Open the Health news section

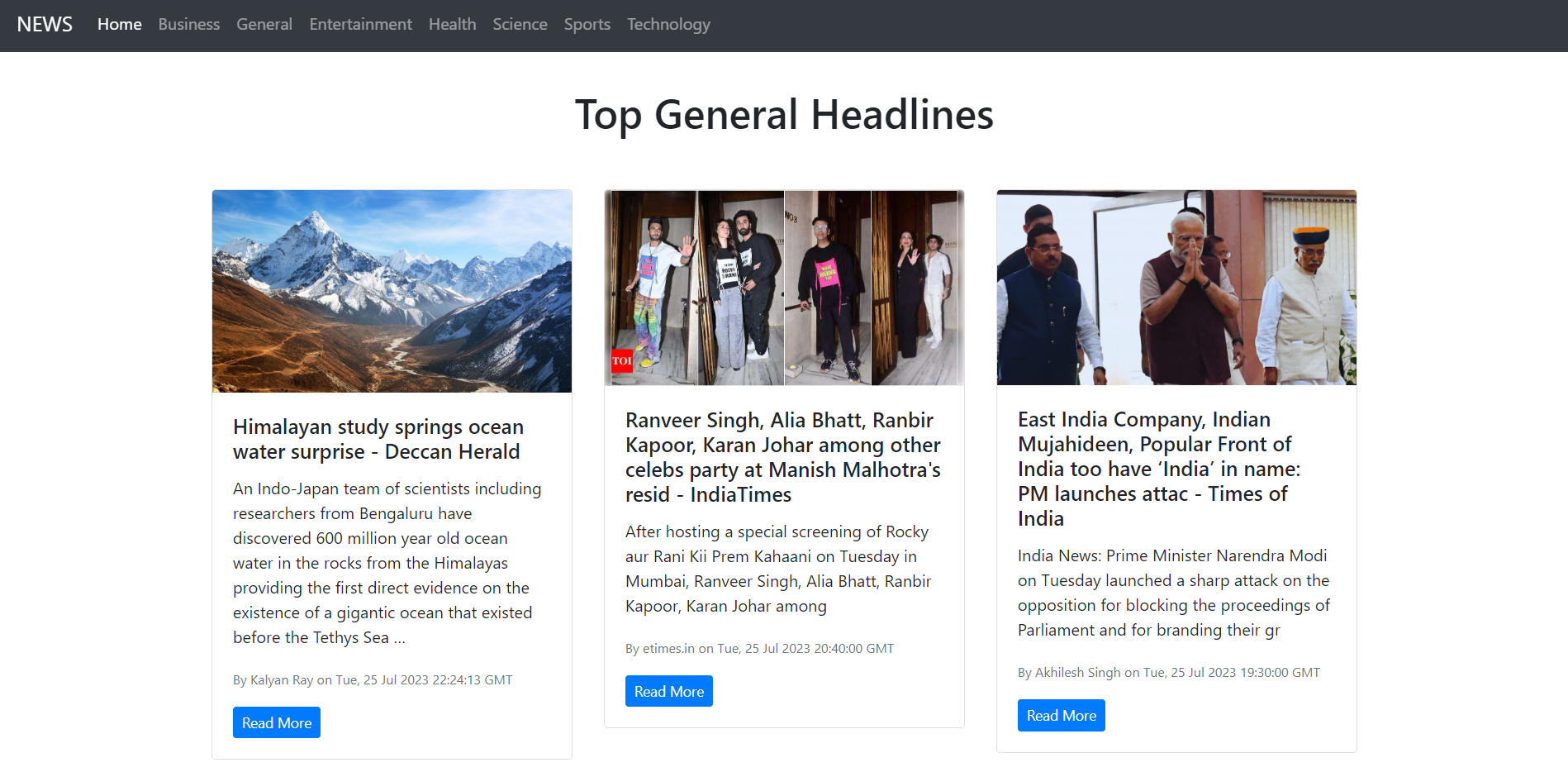452,24
